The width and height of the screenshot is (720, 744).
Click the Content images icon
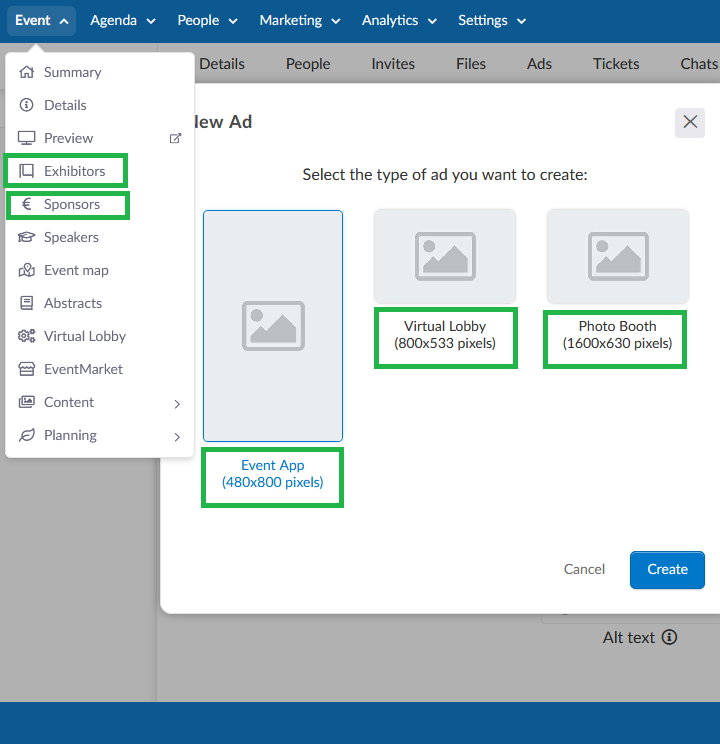27,402
